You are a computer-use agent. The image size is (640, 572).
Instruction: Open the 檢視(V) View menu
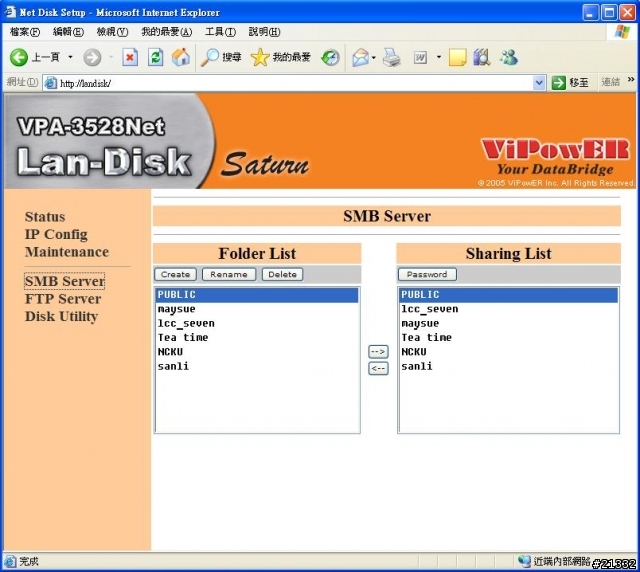(x=112, y=32)
